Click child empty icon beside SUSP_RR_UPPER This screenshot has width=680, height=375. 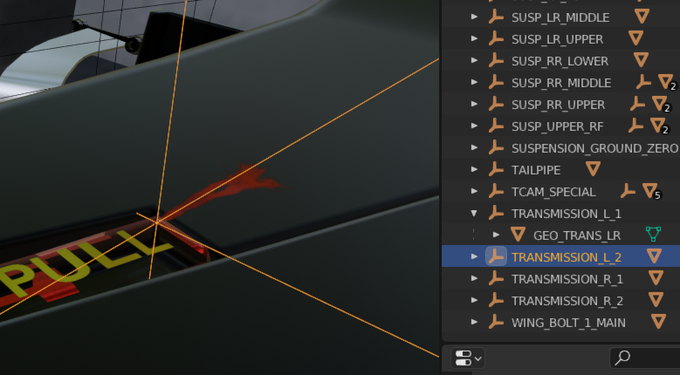pos(638,103)
